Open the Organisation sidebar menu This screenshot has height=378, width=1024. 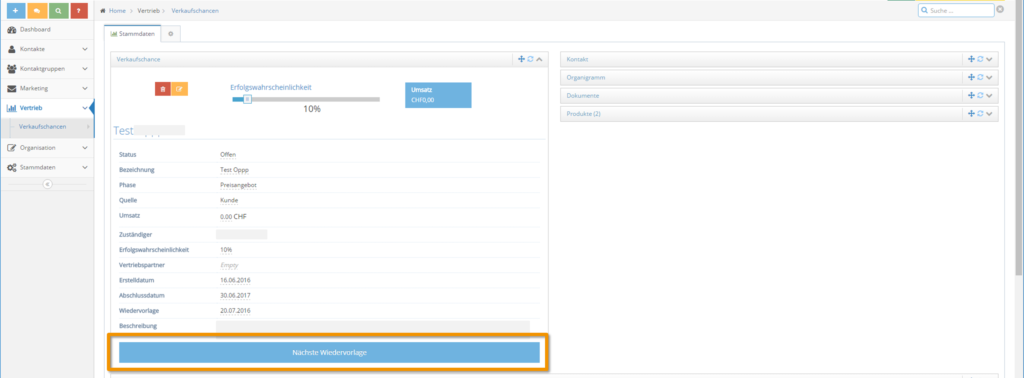point(47,148)
